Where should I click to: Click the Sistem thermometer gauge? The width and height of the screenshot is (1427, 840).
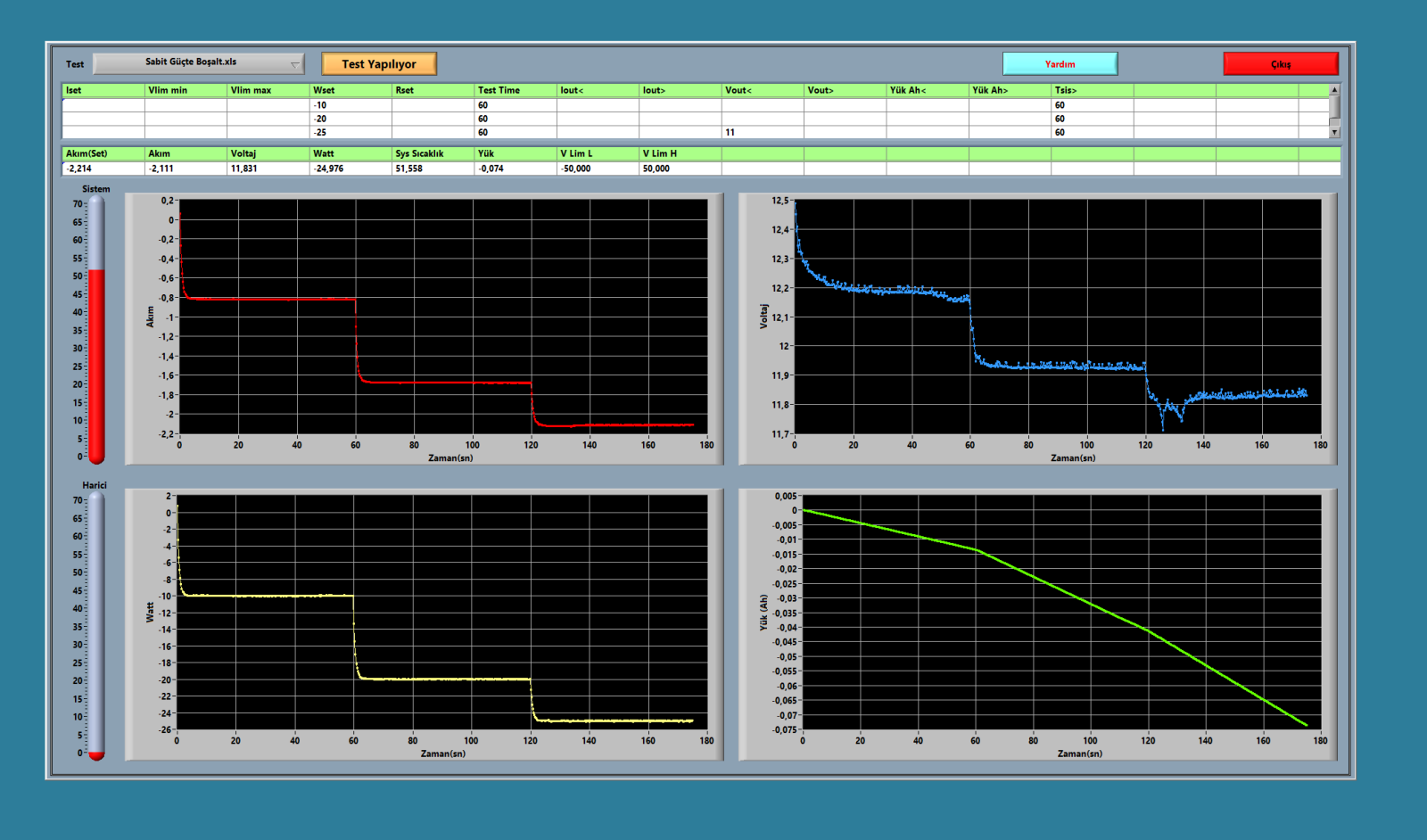(96, 330)
